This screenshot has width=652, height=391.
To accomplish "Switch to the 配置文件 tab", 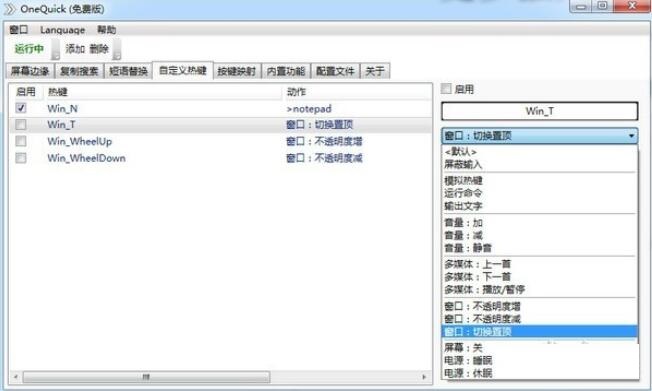I will (335, 71).
